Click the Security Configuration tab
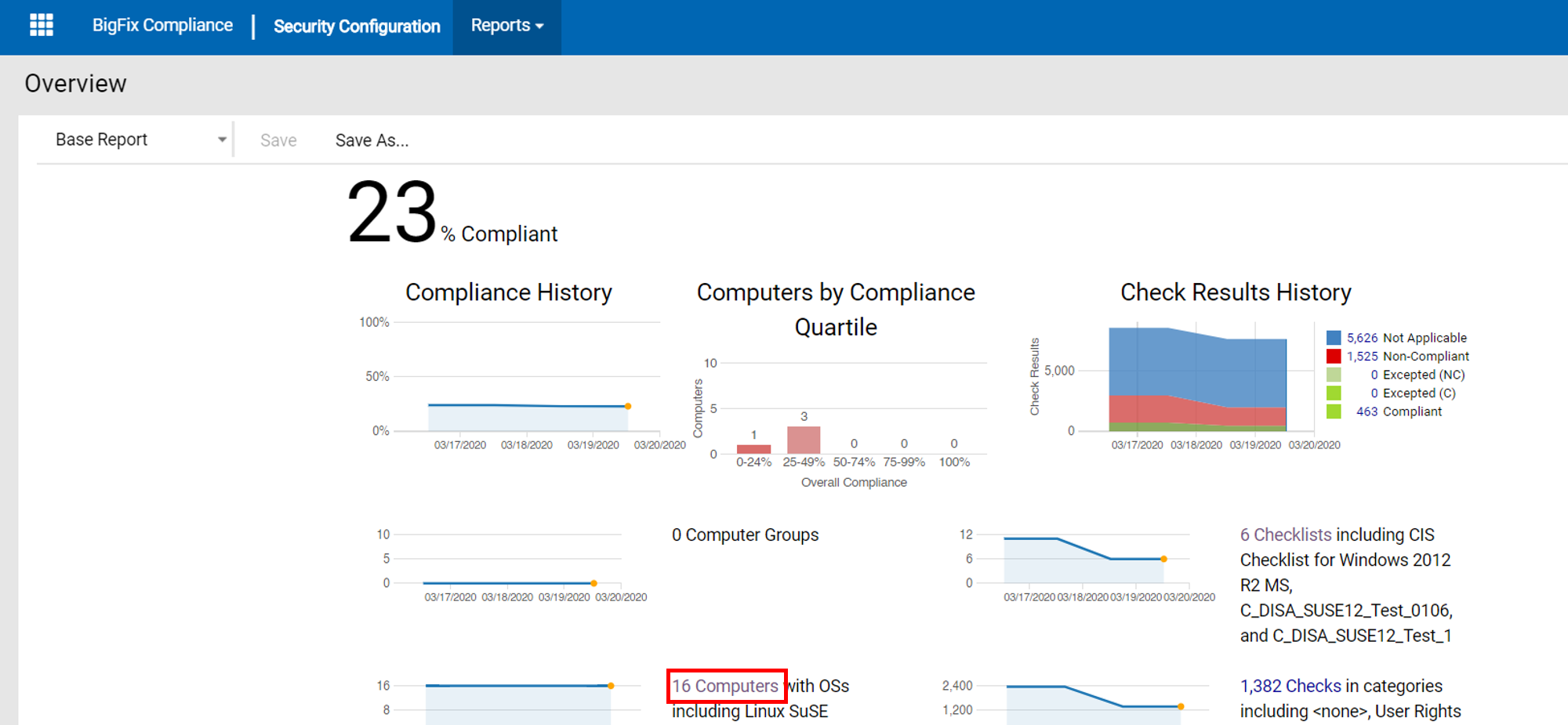The image size is (1568, 725). (x=357, y=27)
